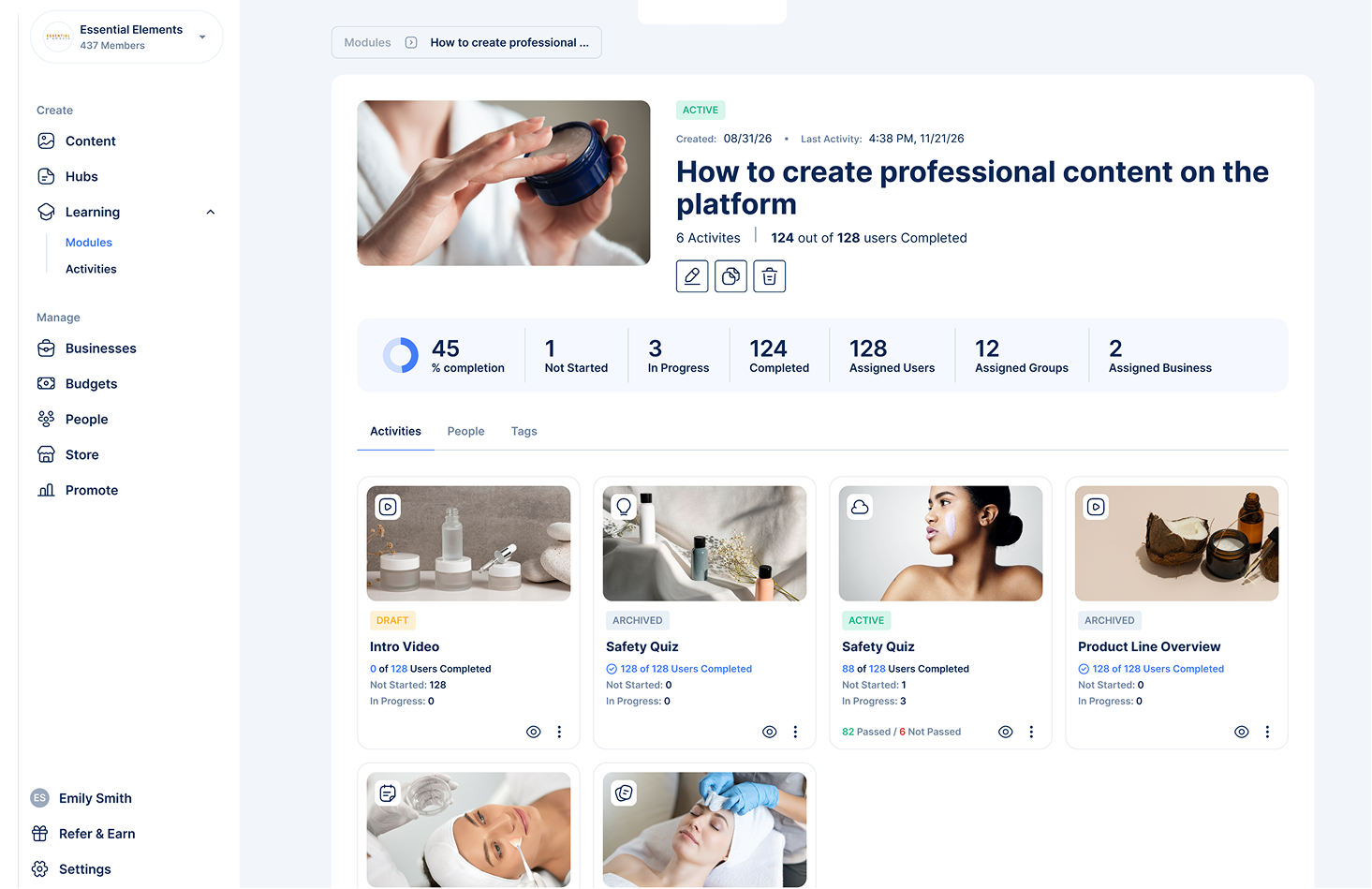The image size is (1372, 889).
Task: Open Budgets money icon
Action: [46, 384]
